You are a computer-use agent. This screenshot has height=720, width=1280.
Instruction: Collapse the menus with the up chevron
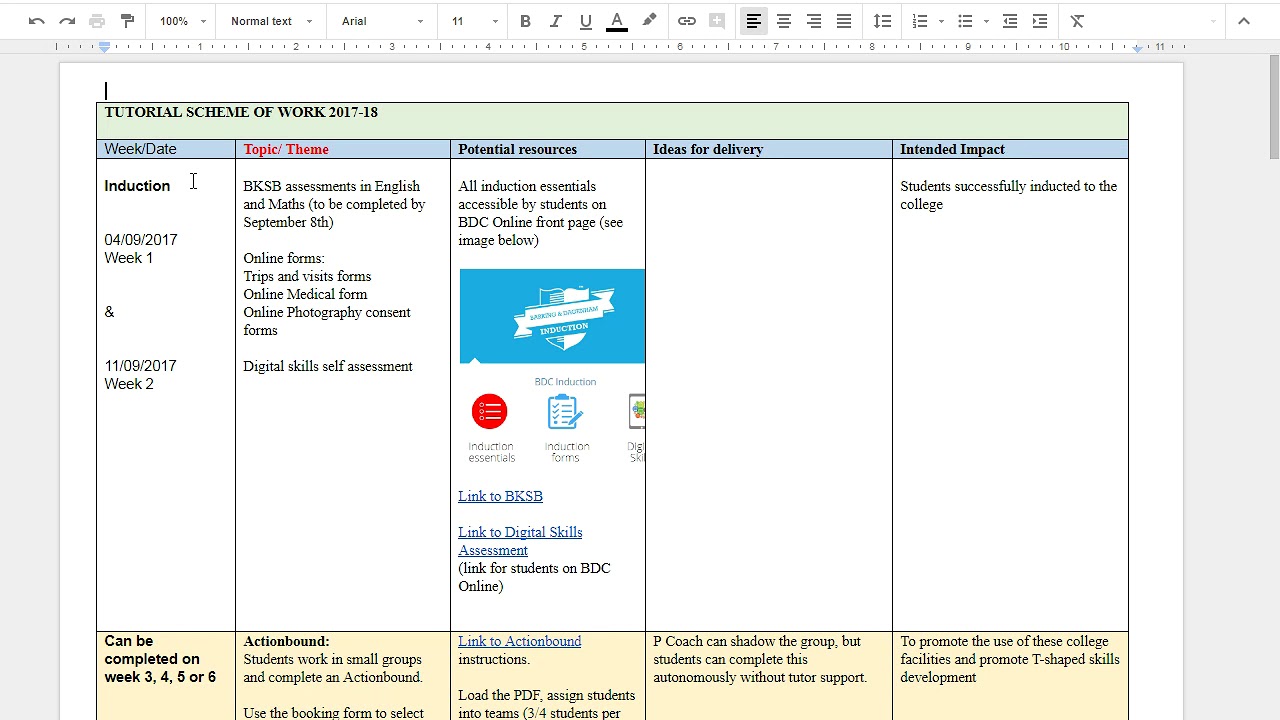(x=1244, y=21)
